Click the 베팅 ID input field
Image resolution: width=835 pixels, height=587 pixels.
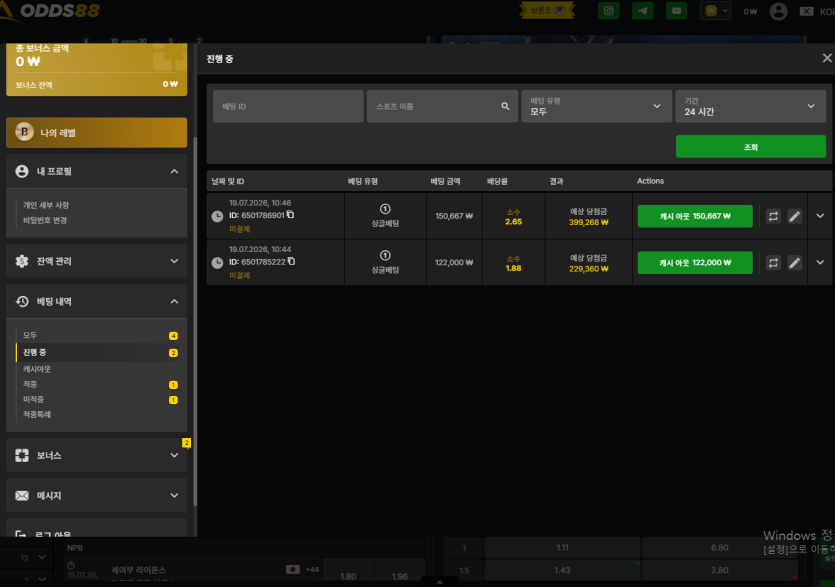click(x=288, y=106)
